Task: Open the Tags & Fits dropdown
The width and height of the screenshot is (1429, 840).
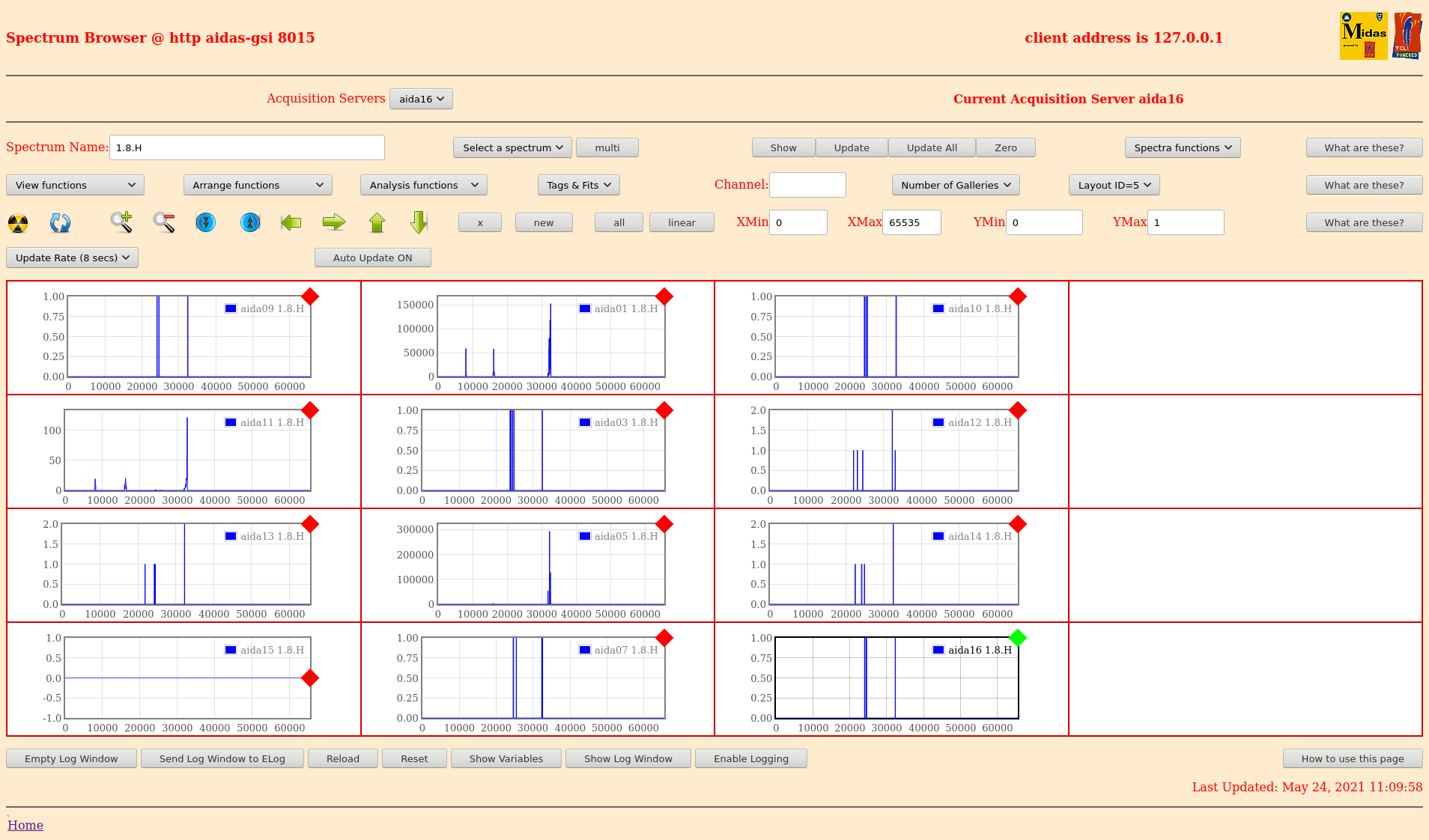Action: coord(579,185)
